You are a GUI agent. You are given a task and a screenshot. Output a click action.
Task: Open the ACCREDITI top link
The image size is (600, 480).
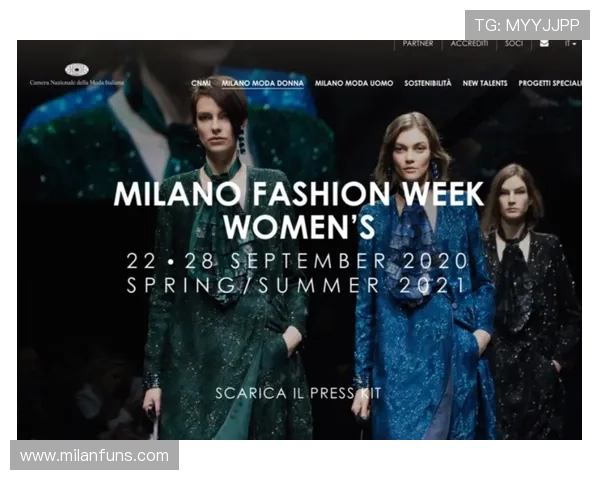[469, 44]
